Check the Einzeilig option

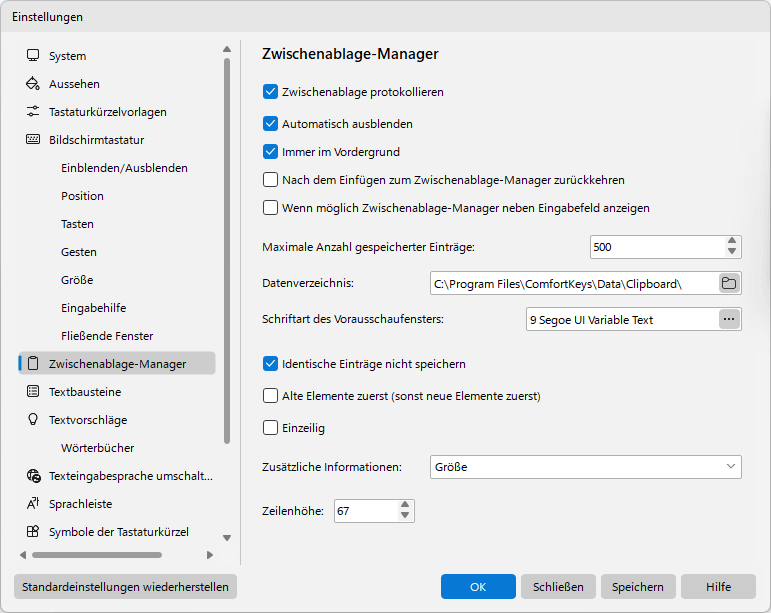(x=270, y=428)
